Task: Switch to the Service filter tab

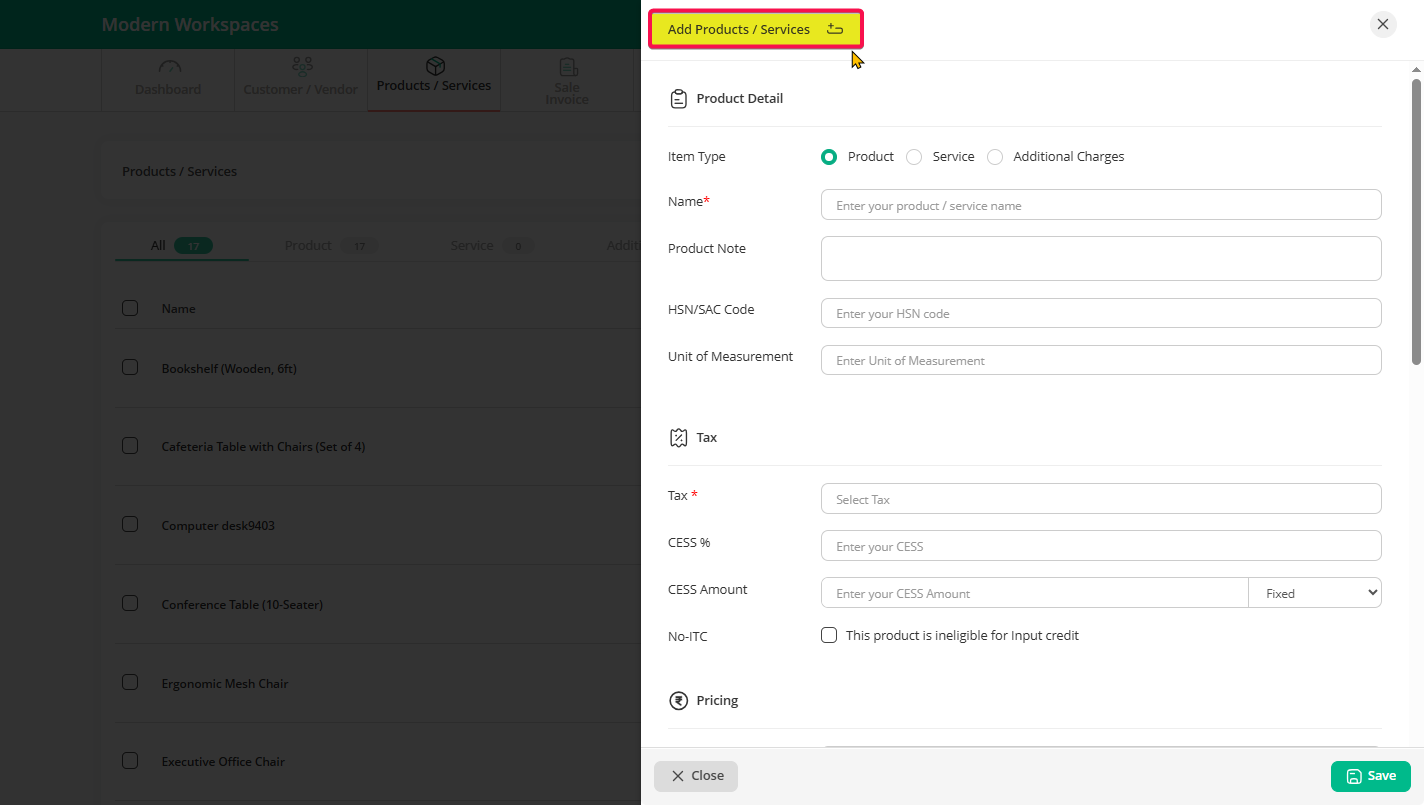Action: click(x=471, y=246)
